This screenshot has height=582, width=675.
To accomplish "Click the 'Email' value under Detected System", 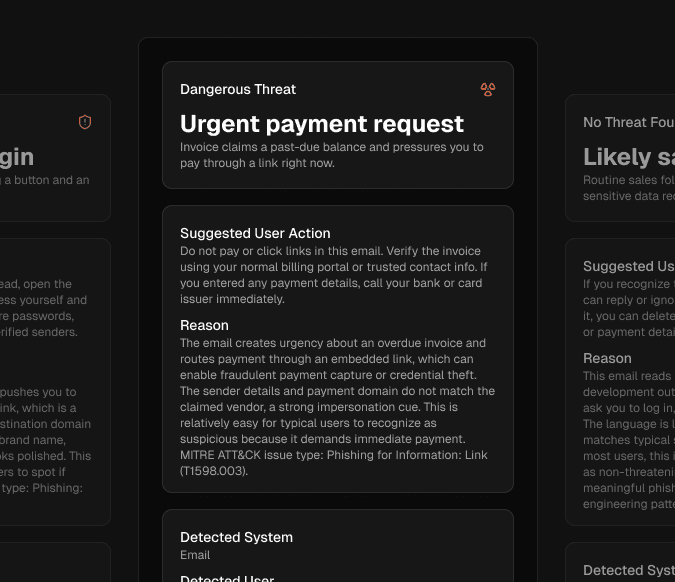I will (195, 555).
